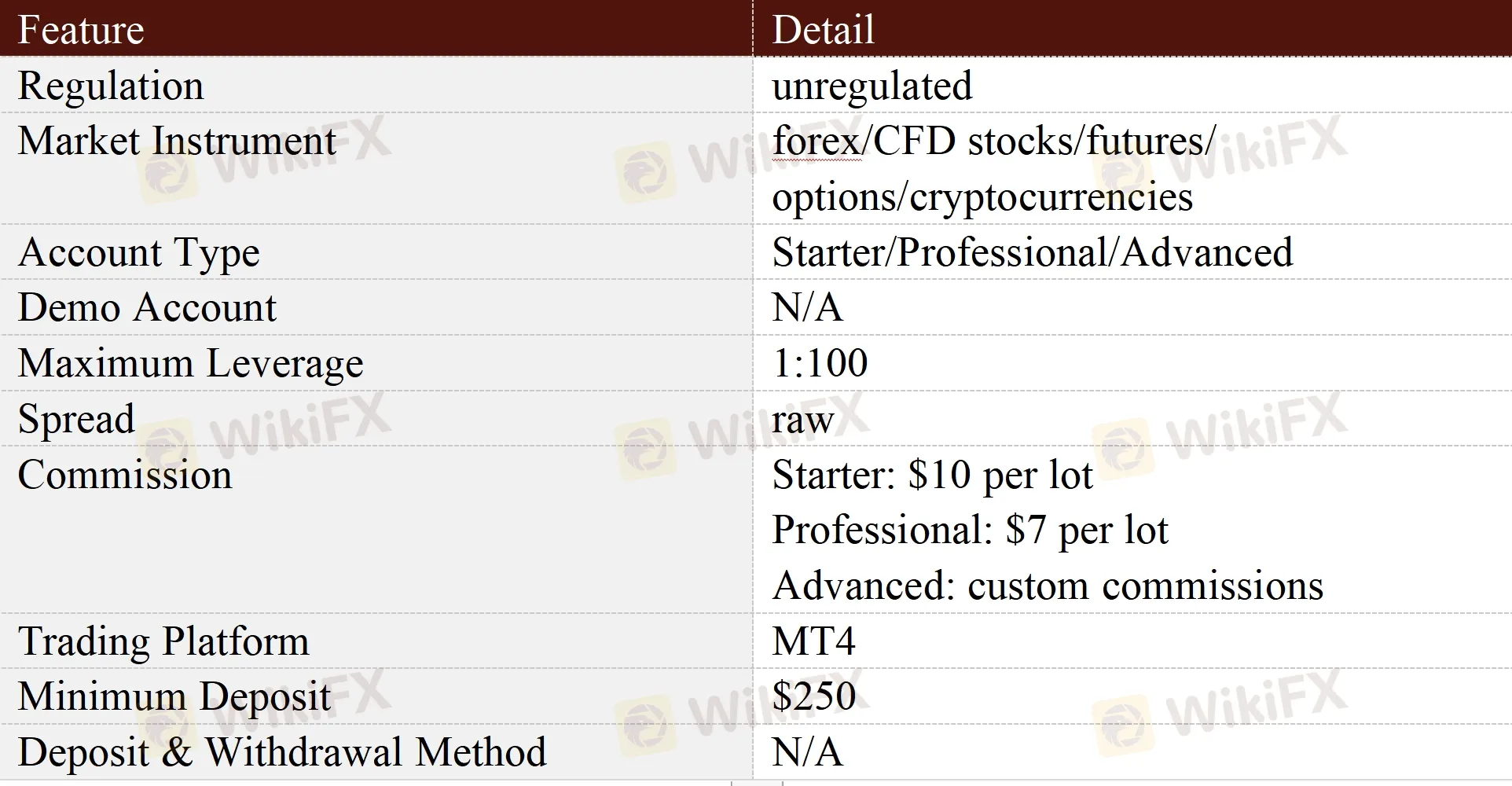Select the "Deposit & Withdrawal Method" label
Screen dimensions: 1512x786
(x=281, y=752)
